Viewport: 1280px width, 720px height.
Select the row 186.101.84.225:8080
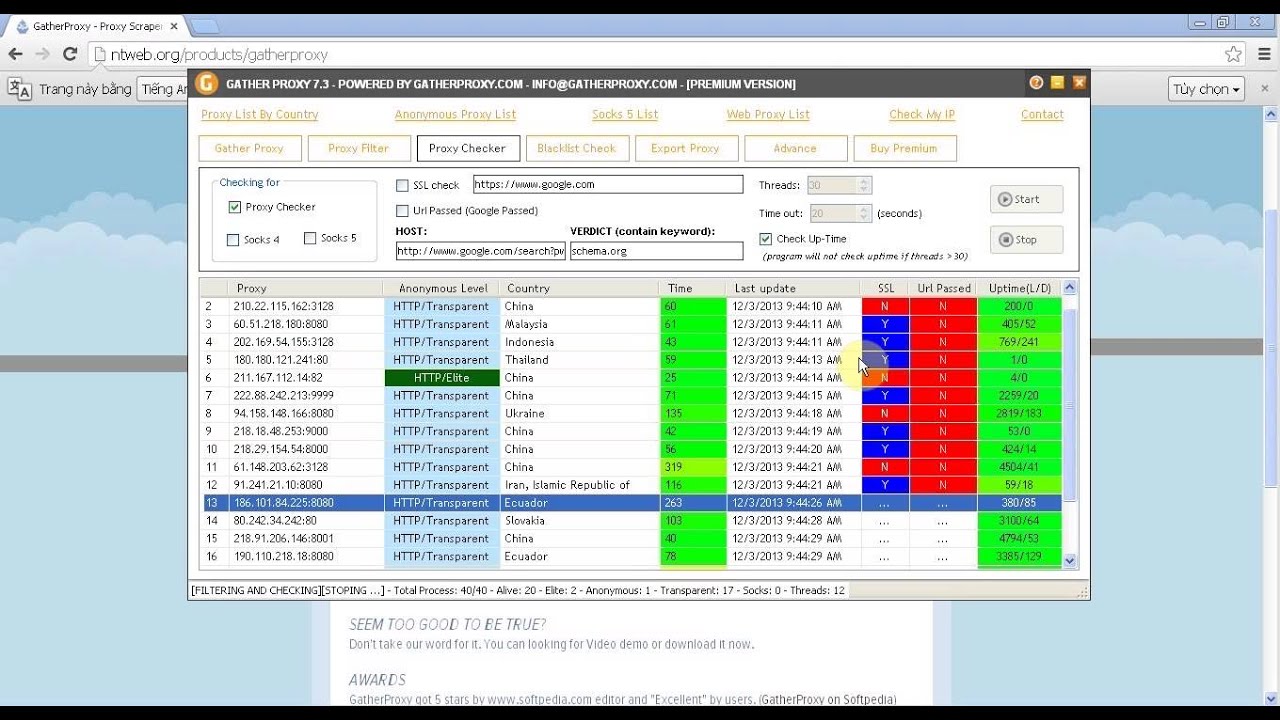(632, 503)
